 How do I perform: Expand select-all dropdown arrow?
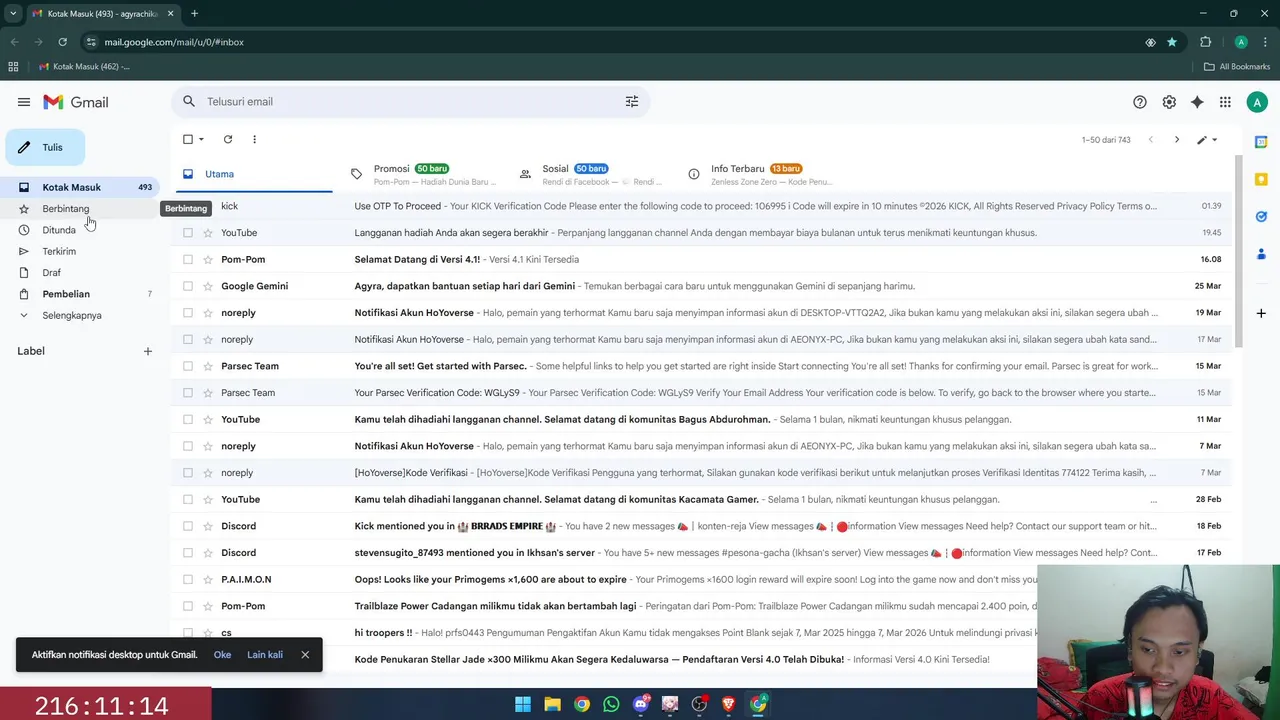pyautogui.click(x=201, y=139)
